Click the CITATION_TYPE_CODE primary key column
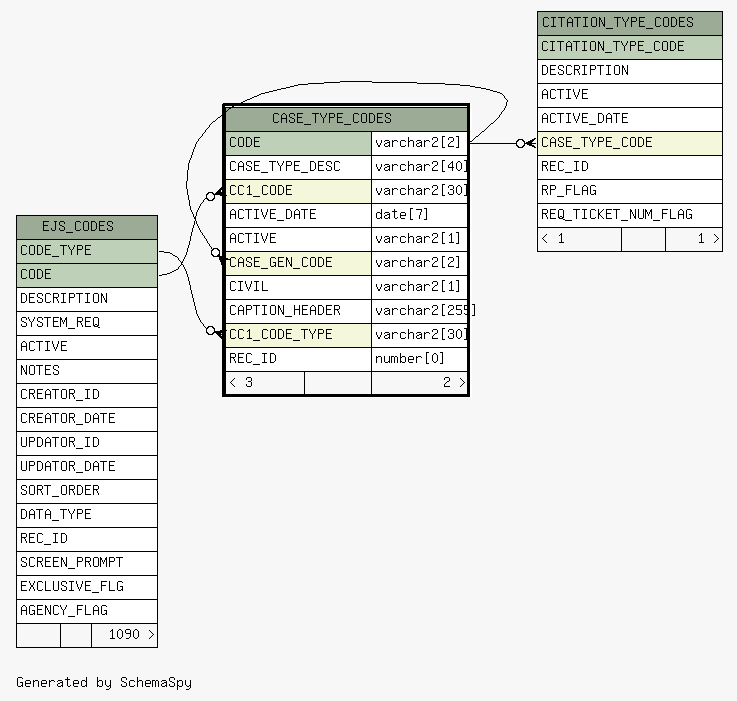Image resolution: width=737 pixels, height=701 pixels. point(613,46)
